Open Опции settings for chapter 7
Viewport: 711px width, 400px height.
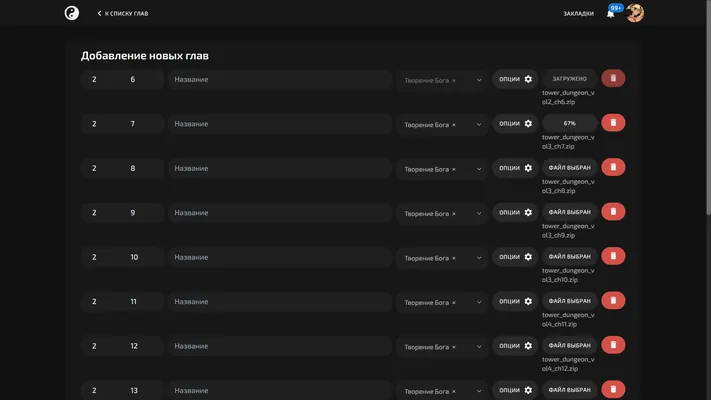pyautogui.click(x=515, y=123)
